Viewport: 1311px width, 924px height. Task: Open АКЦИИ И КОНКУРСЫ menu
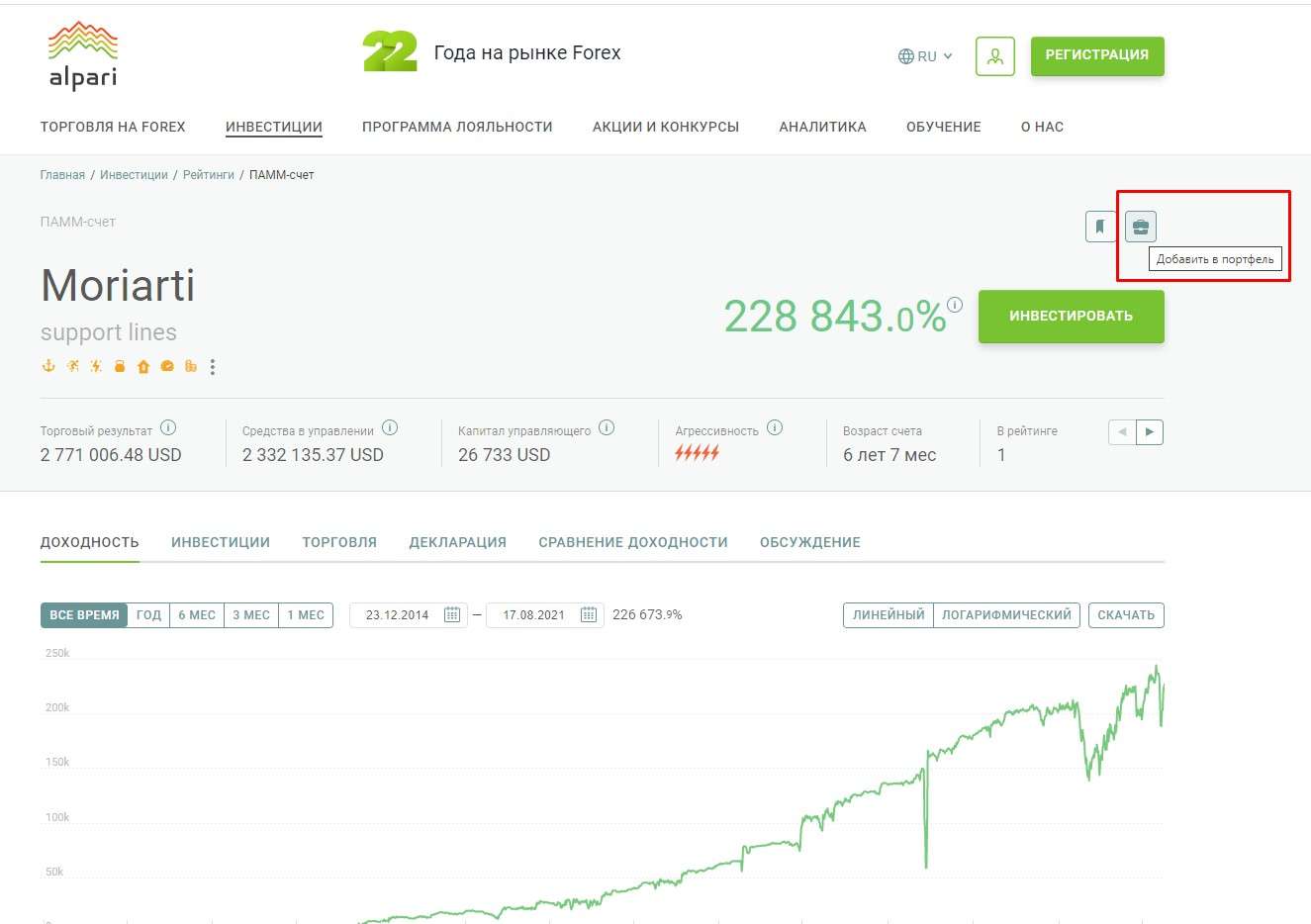666,127
